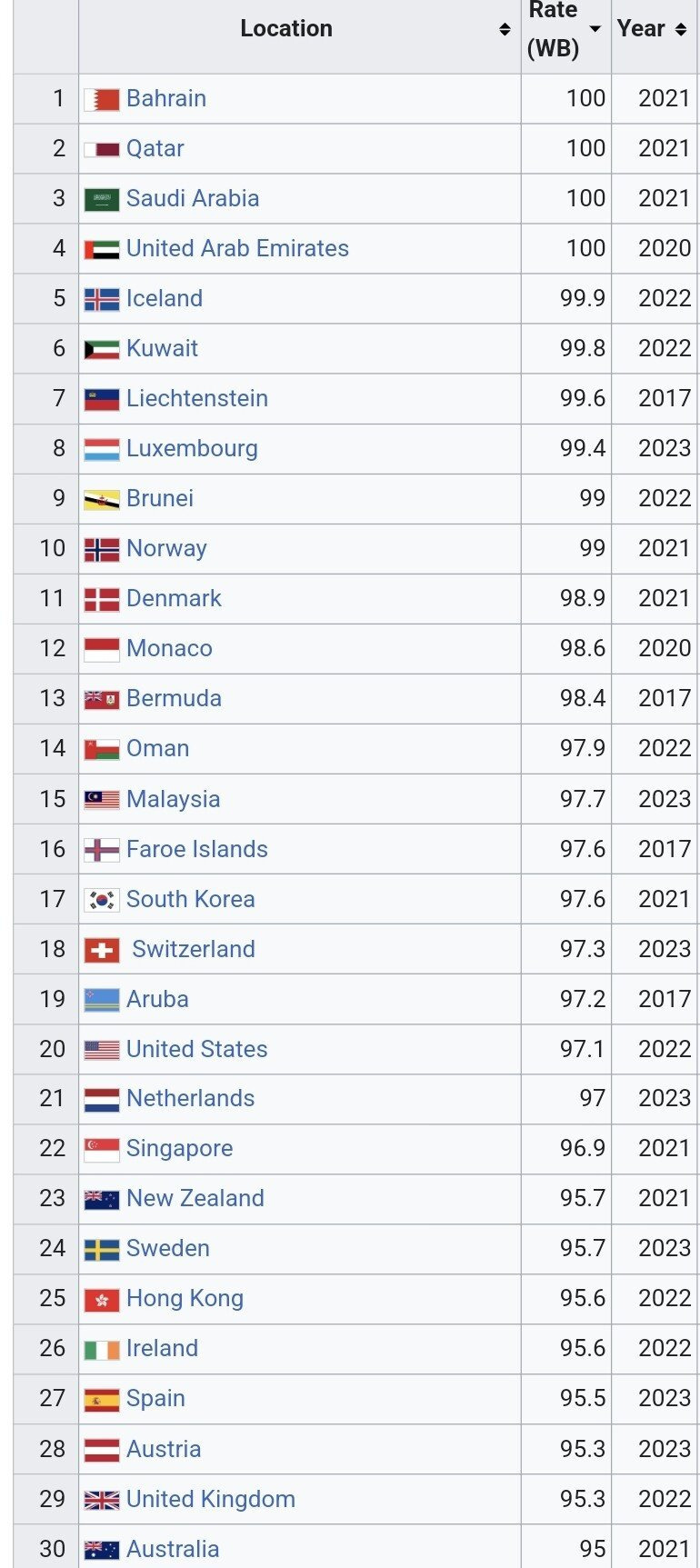
Task: Click the Bahrain flag icon
Action: pos(102,99)
